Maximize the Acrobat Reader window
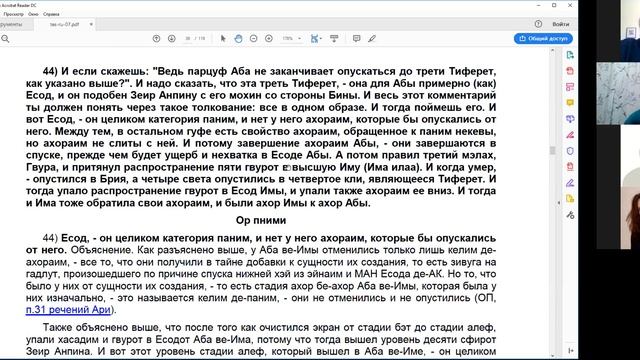The image size is (640, 360). [x=554, y=5]
